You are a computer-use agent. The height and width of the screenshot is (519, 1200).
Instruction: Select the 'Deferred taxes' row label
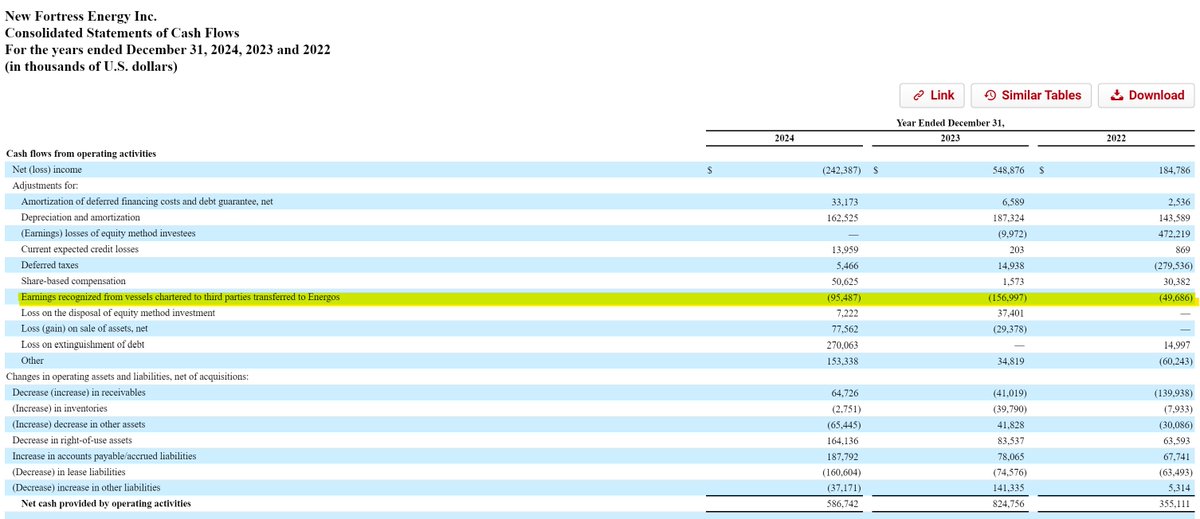pyautogui.click(x=50, y=265)
